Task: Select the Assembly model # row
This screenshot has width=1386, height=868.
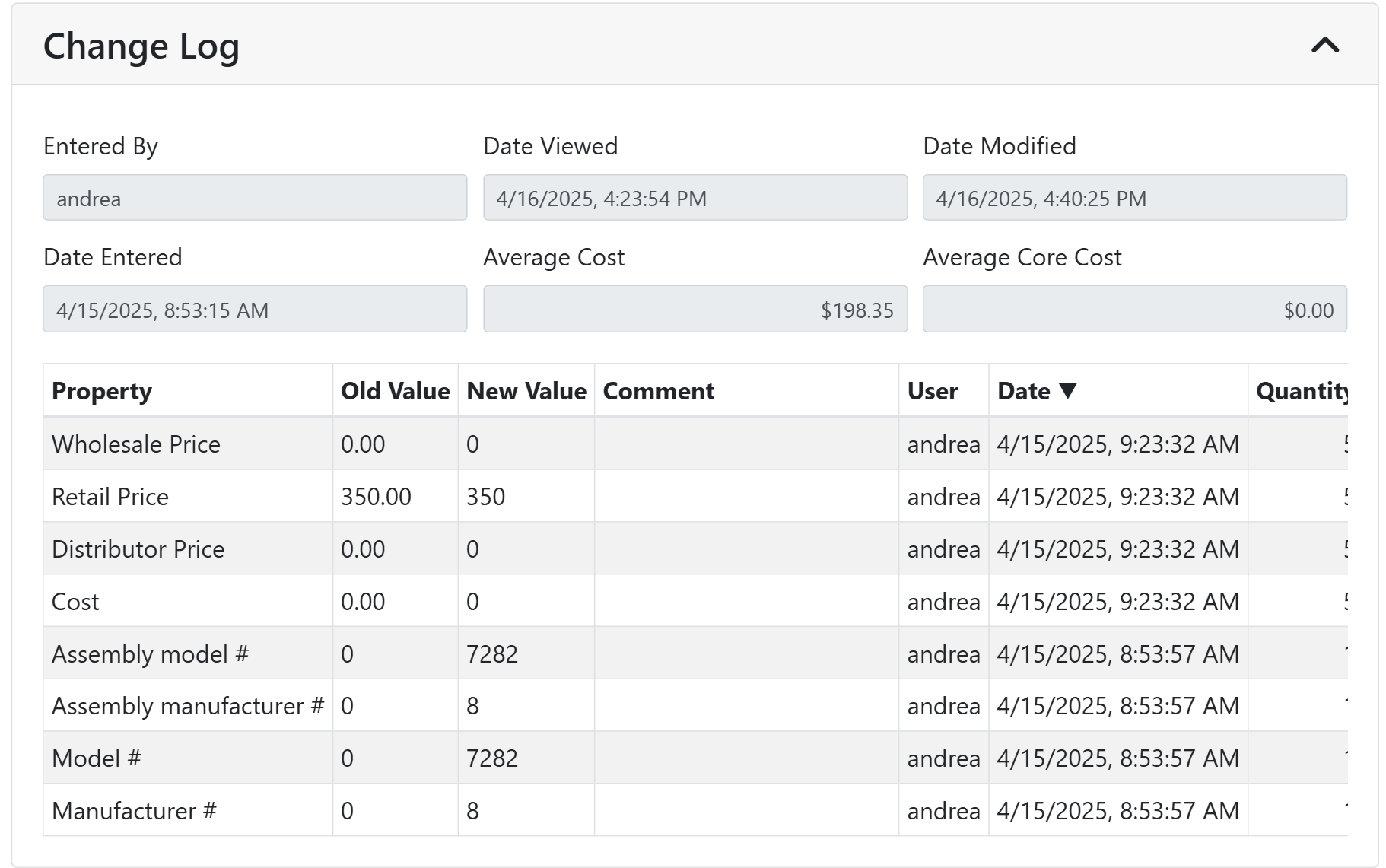Action: (150, 654)
